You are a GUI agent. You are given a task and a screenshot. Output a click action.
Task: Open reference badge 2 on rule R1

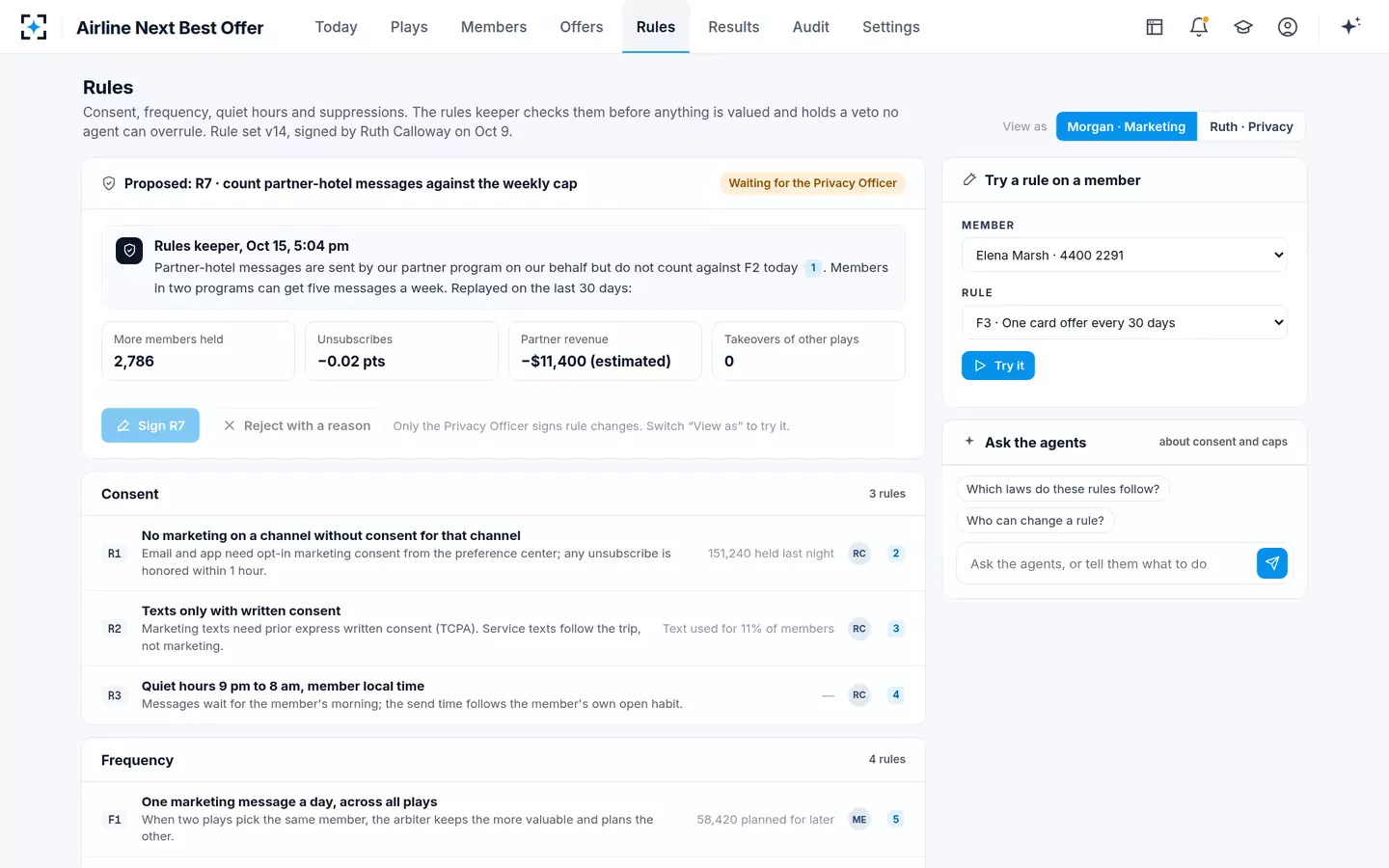click(896, 554)
